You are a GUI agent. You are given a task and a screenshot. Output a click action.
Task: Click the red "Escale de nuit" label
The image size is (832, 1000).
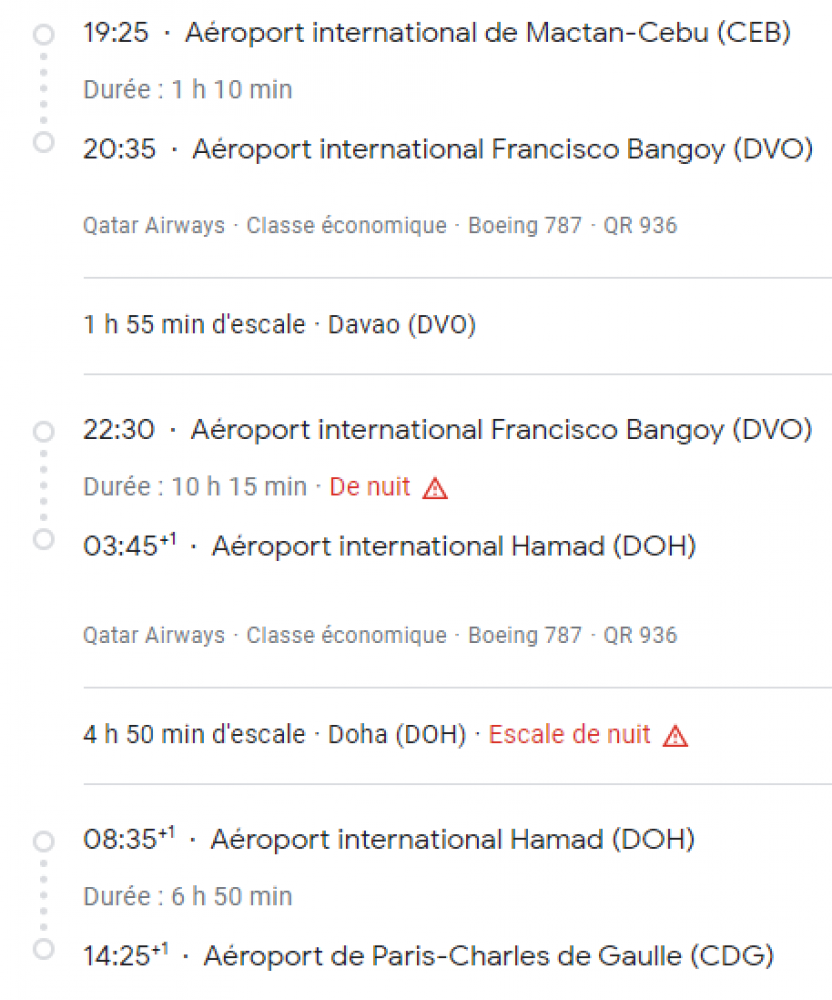tap(569, 735)
